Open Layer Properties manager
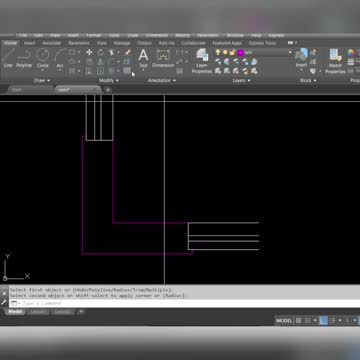This screenshot has height=360, width=360. (x=202, y=61)
